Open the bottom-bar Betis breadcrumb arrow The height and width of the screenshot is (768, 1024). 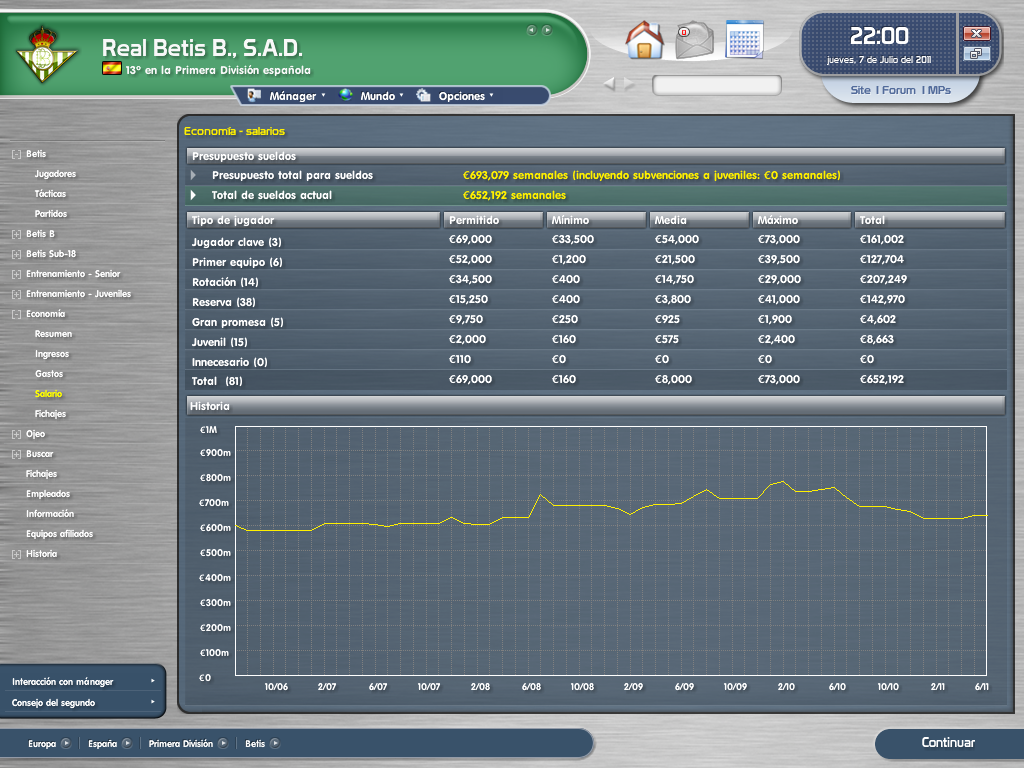pos(275,743)
